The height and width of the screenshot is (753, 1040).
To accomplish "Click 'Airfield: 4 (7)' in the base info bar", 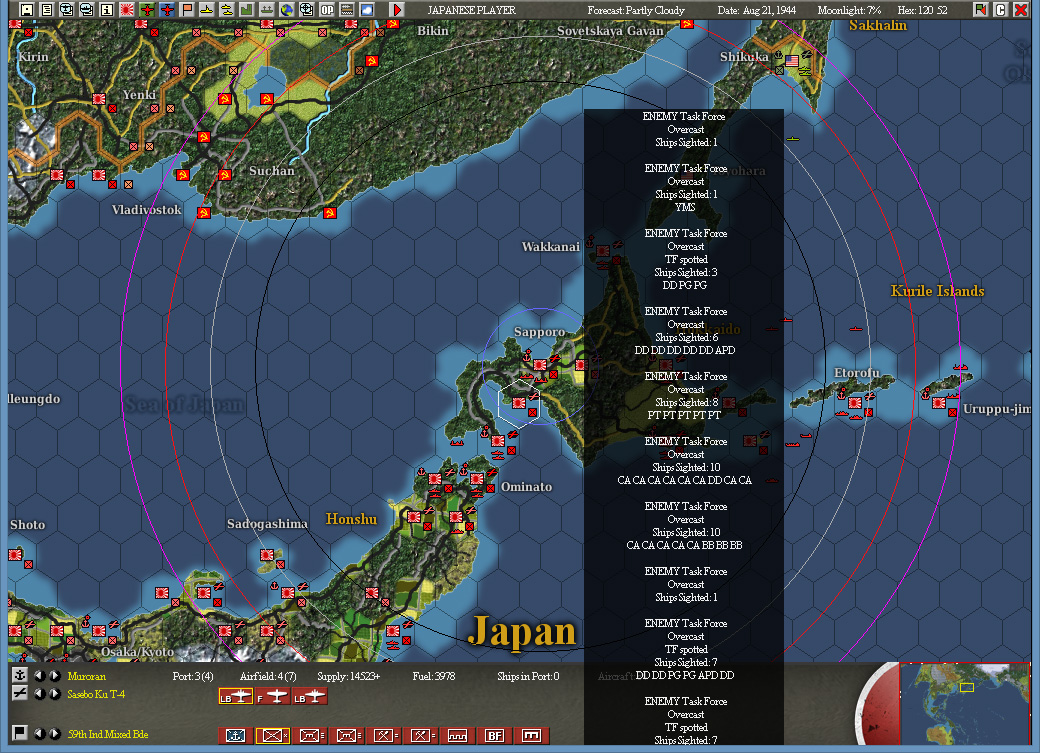I will tap(268, 676).
